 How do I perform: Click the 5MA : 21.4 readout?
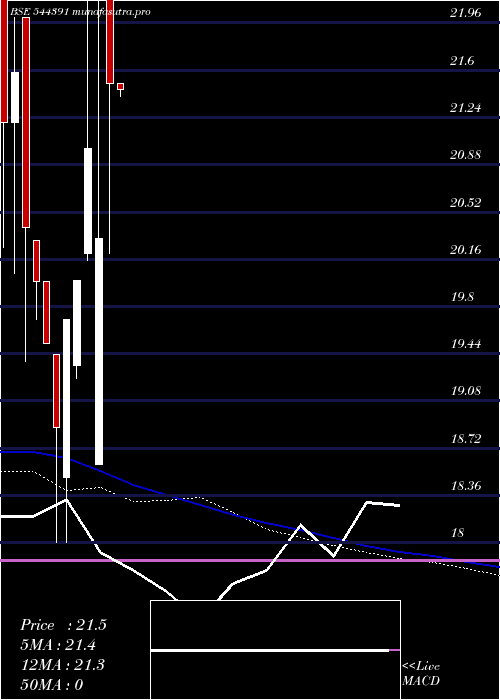point(59,645)
